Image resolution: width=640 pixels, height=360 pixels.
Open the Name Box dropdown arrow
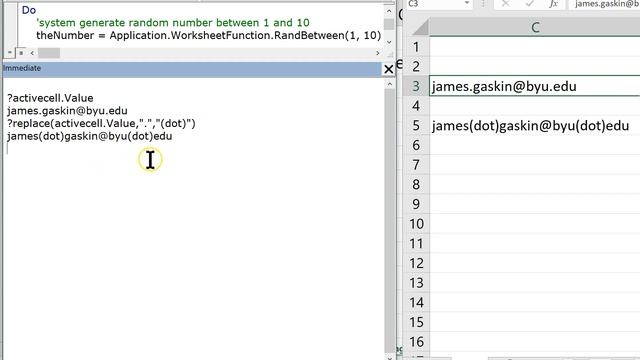467,4
